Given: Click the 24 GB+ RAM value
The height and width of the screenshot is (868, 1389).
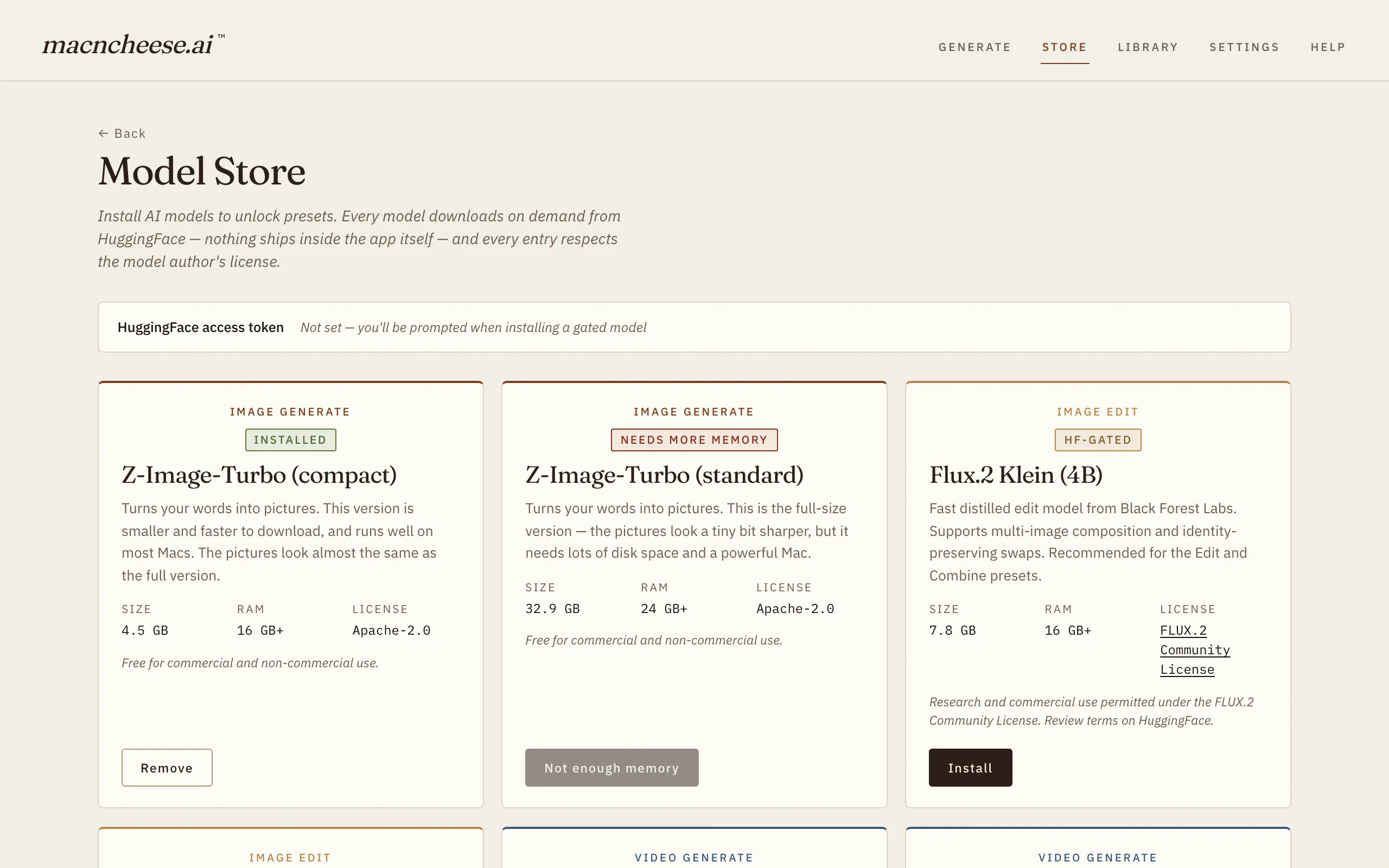Looking at the screenshot, I should (664, 609).
